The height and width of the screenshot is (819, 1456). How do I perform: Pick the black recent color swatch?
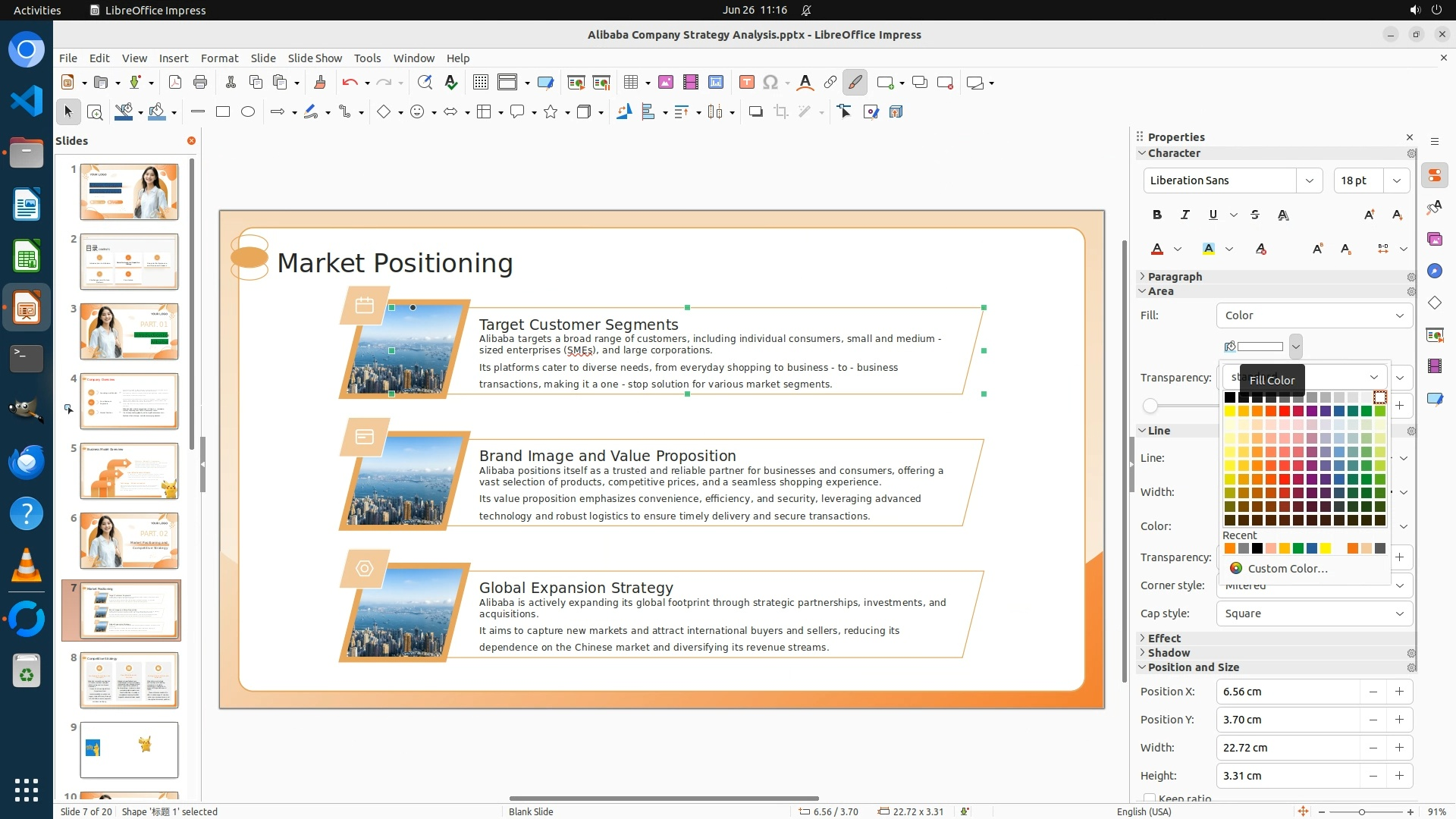tap(1257, 548)
